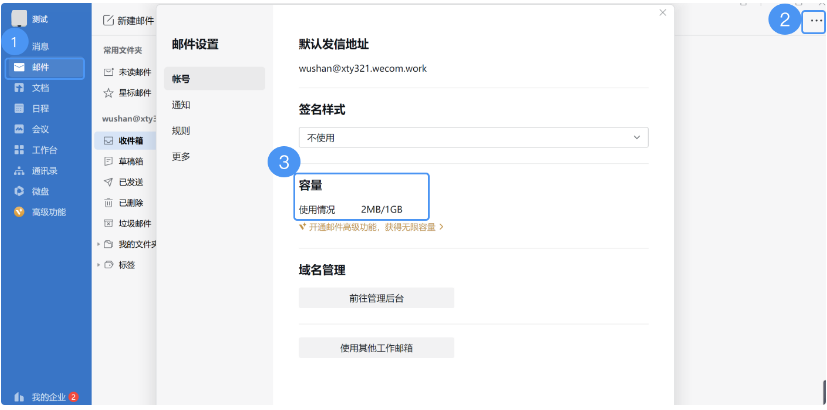This screenshot has width=827, height=410.
Task: Expand the 标签 tree node
Action: point(98,265)
